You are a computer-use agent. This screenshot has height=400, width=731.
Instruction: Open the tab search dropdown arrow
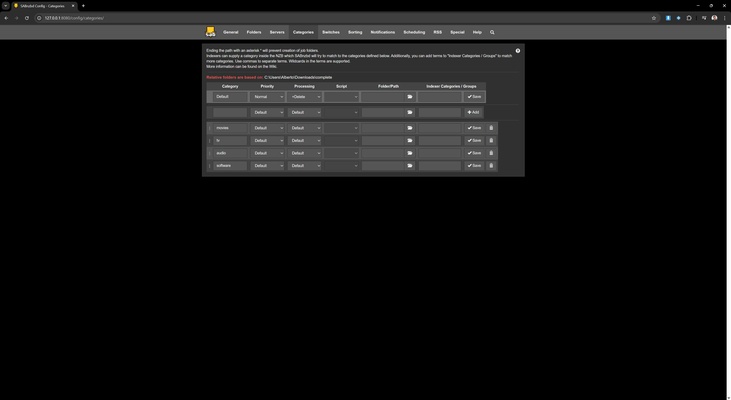point(6,6)
